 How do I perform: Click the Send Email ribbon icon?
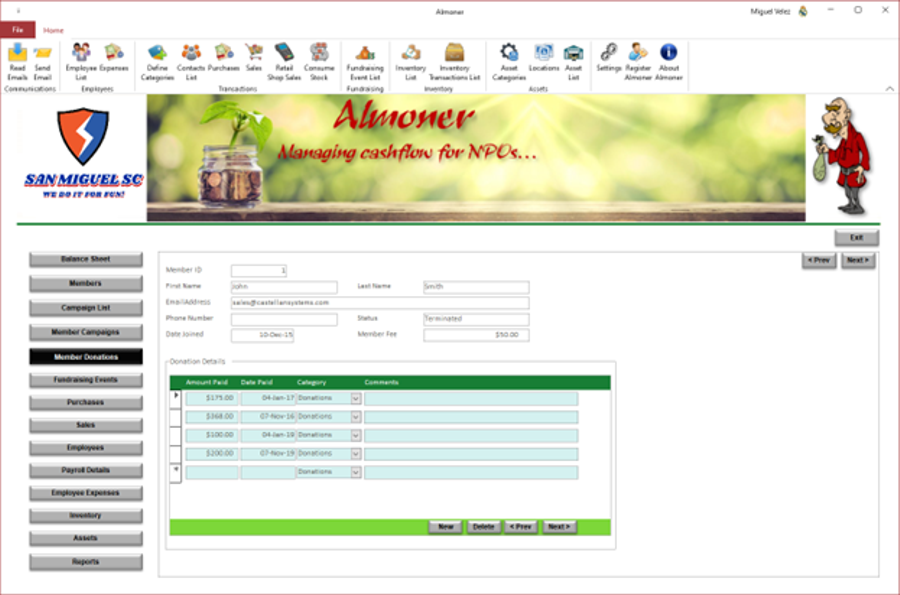point(42,61)
